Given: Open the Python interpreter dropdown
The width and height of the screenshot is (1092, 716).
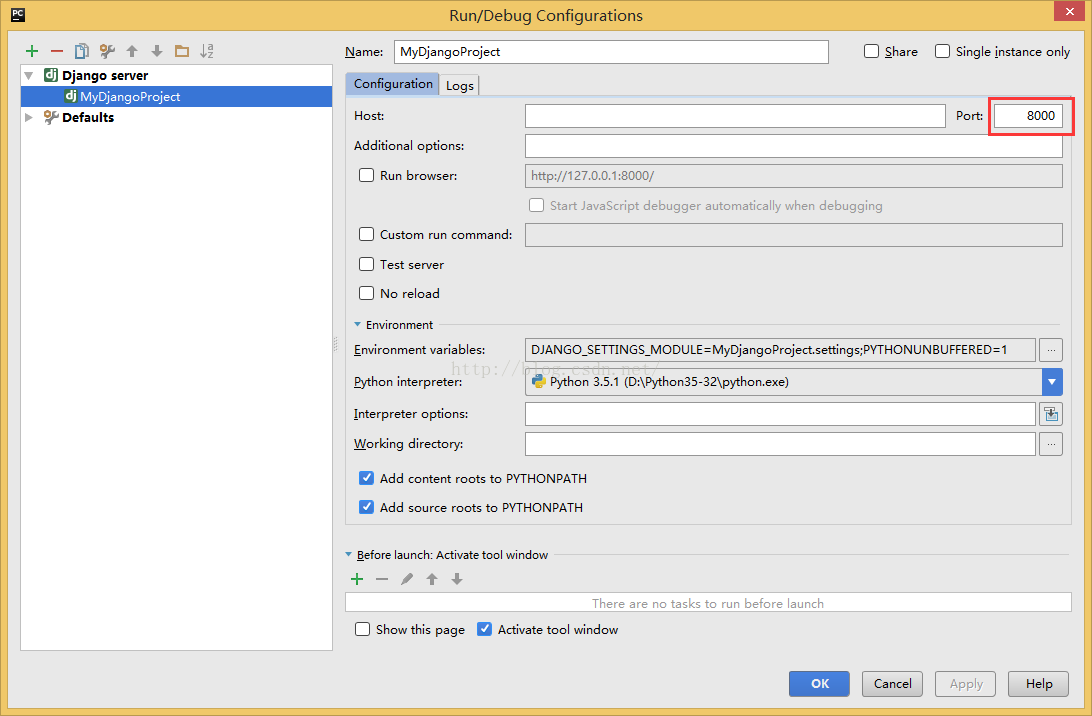Looking at the screenshot, I should (1052, 382).
